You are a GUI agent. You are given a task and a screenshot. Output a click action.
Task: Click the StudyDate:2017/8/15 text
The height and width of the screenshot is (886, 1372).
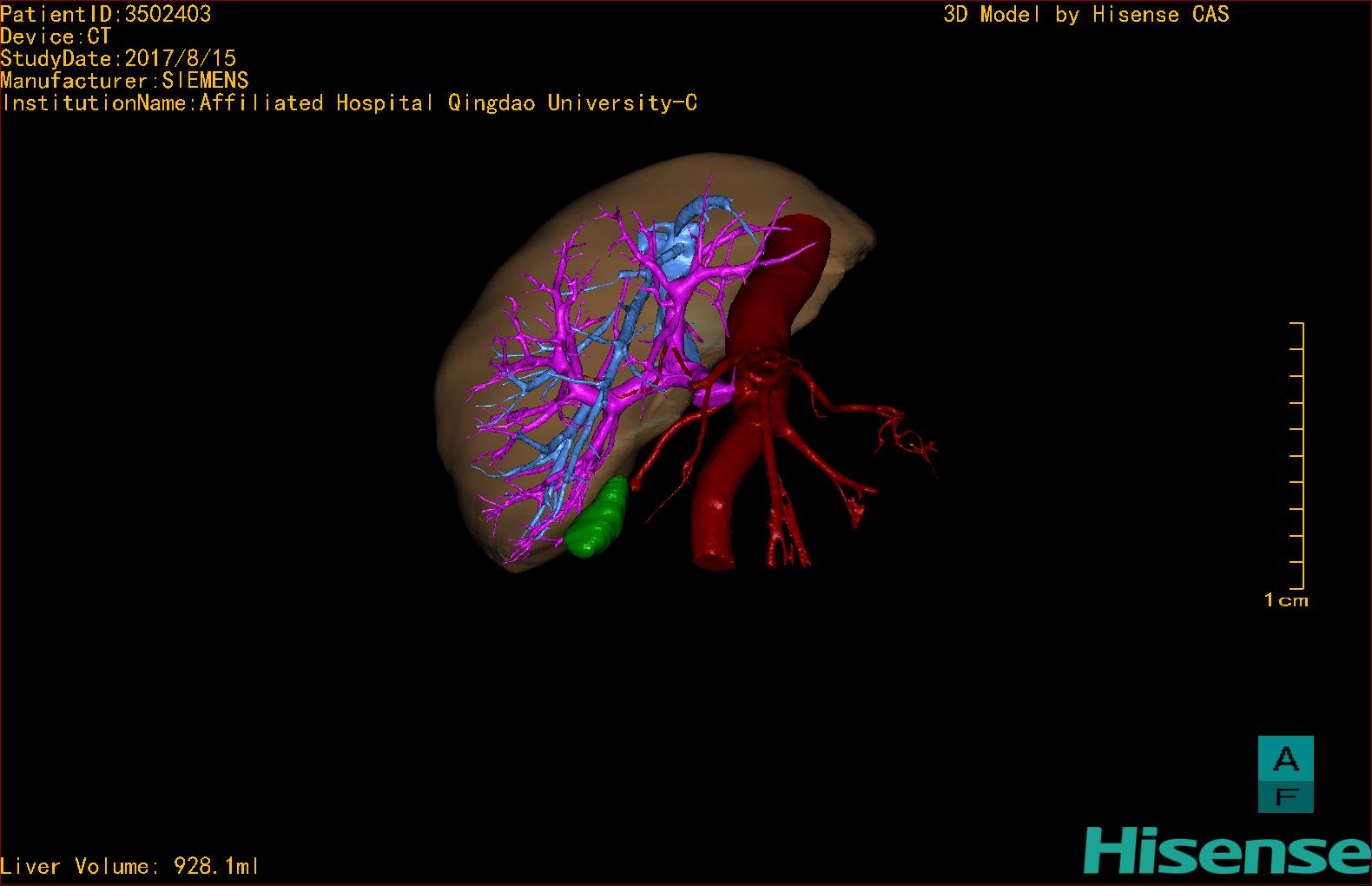tap(118, 58)
